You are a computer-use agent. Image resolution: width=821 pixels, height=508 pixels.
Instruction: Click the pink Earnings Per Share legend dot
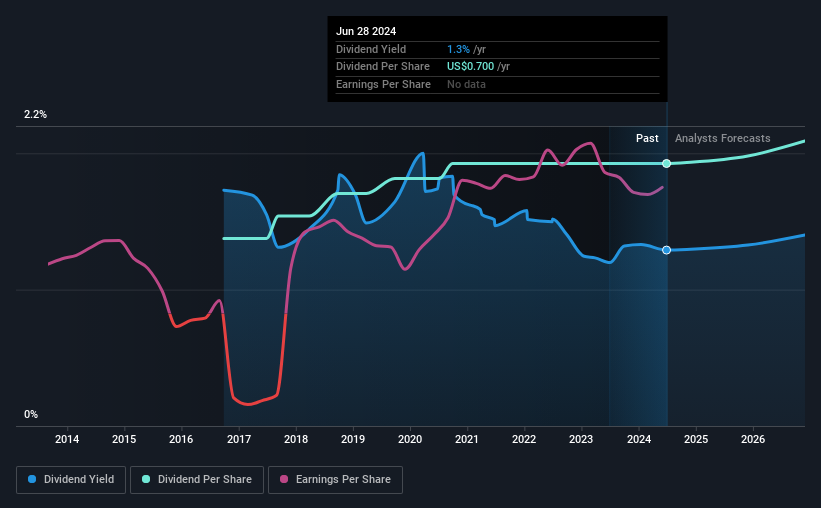pyautogui.click(x=284, y=479)
